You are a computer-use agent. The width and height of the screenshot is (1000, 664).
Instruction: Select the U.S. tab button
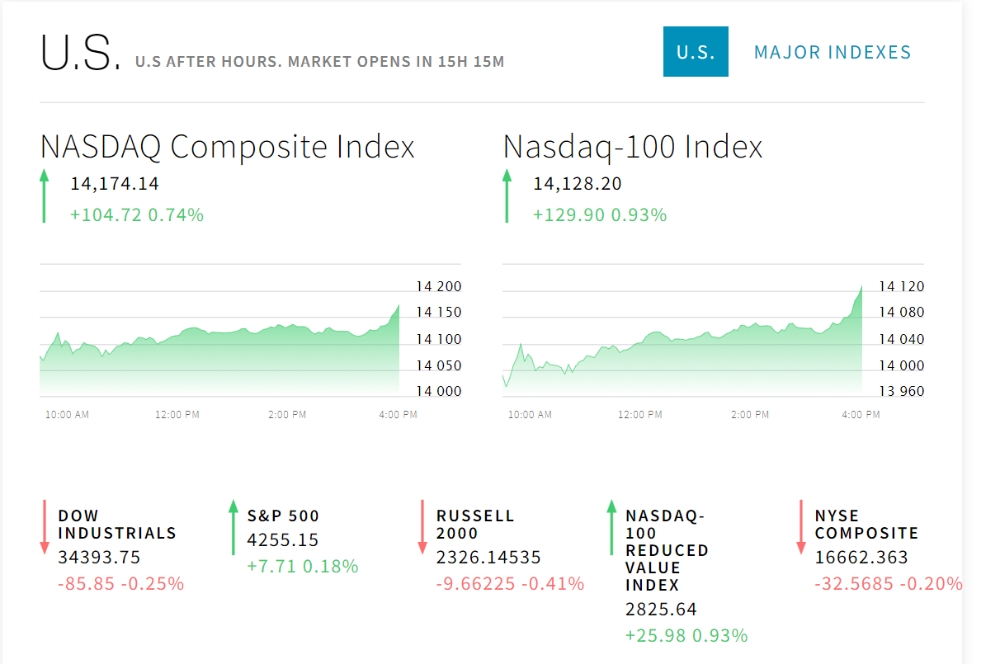point(695,52)
